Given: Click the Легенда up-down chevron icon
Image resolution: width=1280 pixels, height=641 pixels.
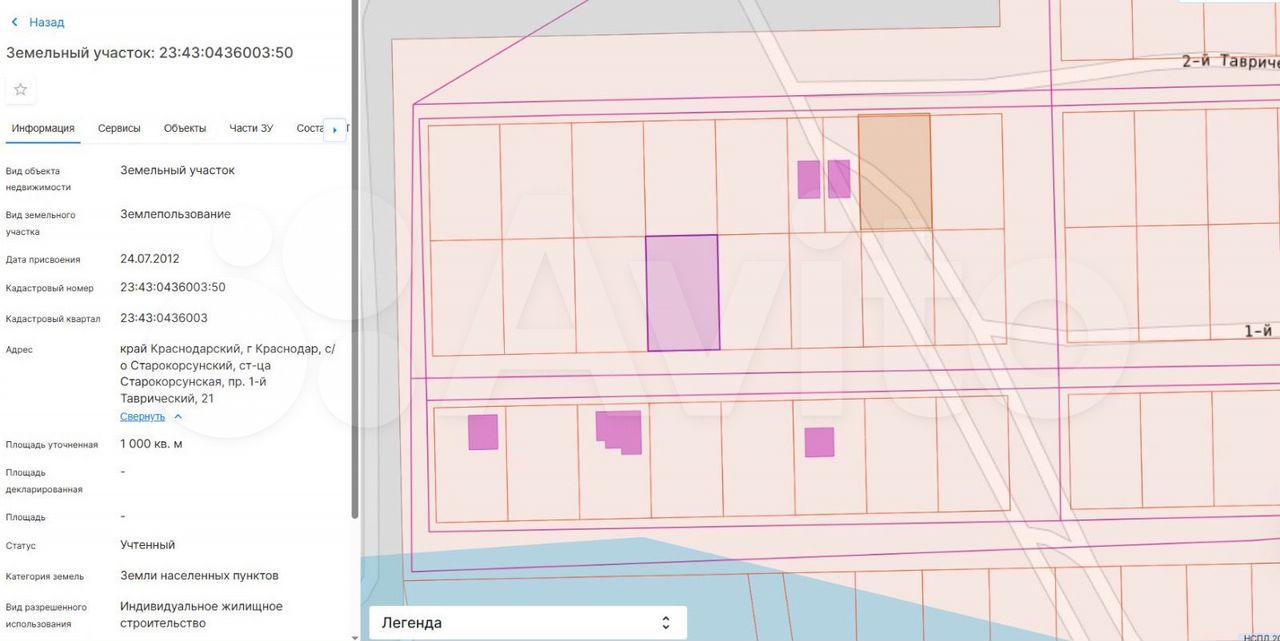Looking at the screenshot, I should (666, 623).
